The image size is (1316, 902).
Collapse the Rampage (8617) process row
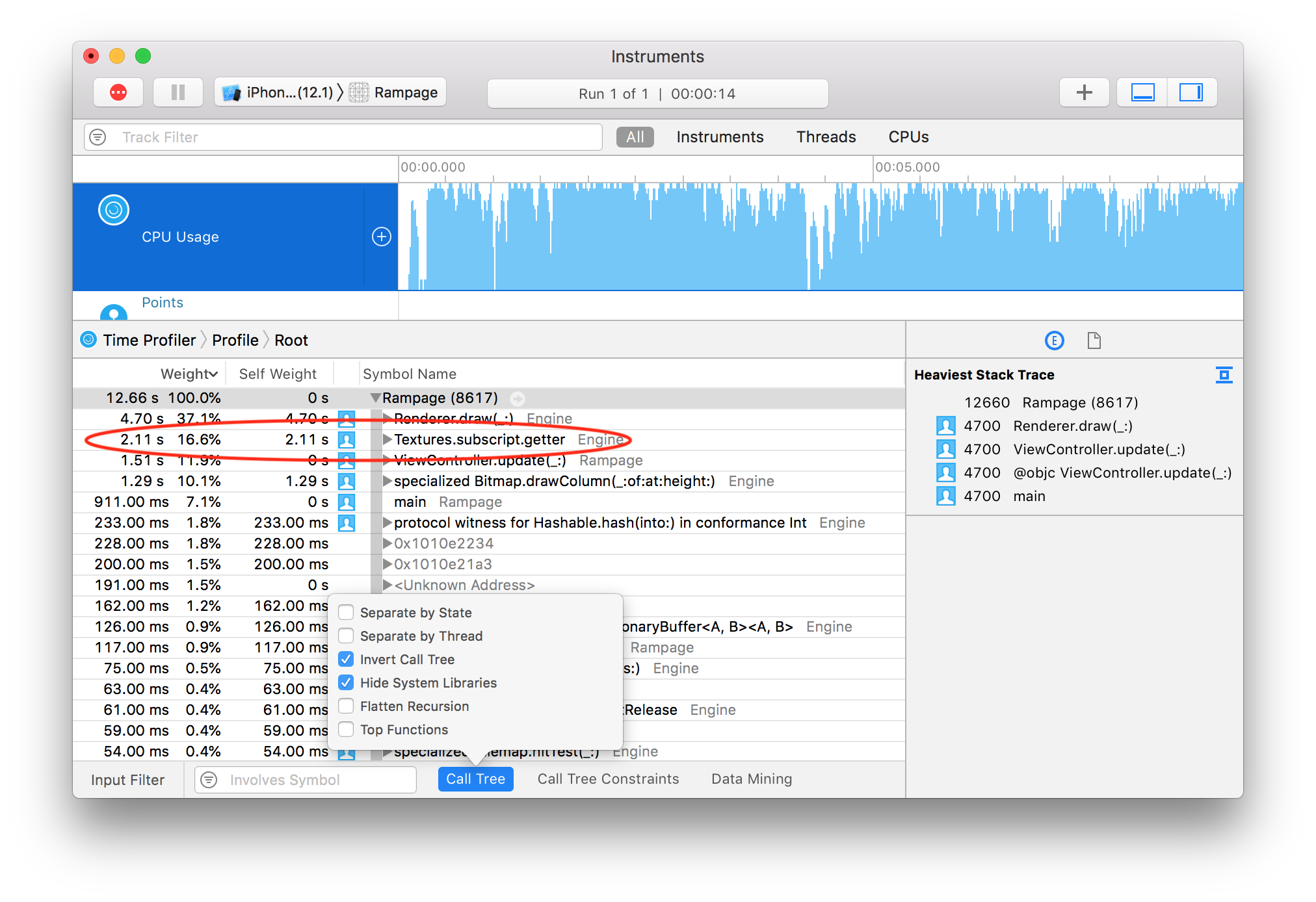(x=375, y=398)
